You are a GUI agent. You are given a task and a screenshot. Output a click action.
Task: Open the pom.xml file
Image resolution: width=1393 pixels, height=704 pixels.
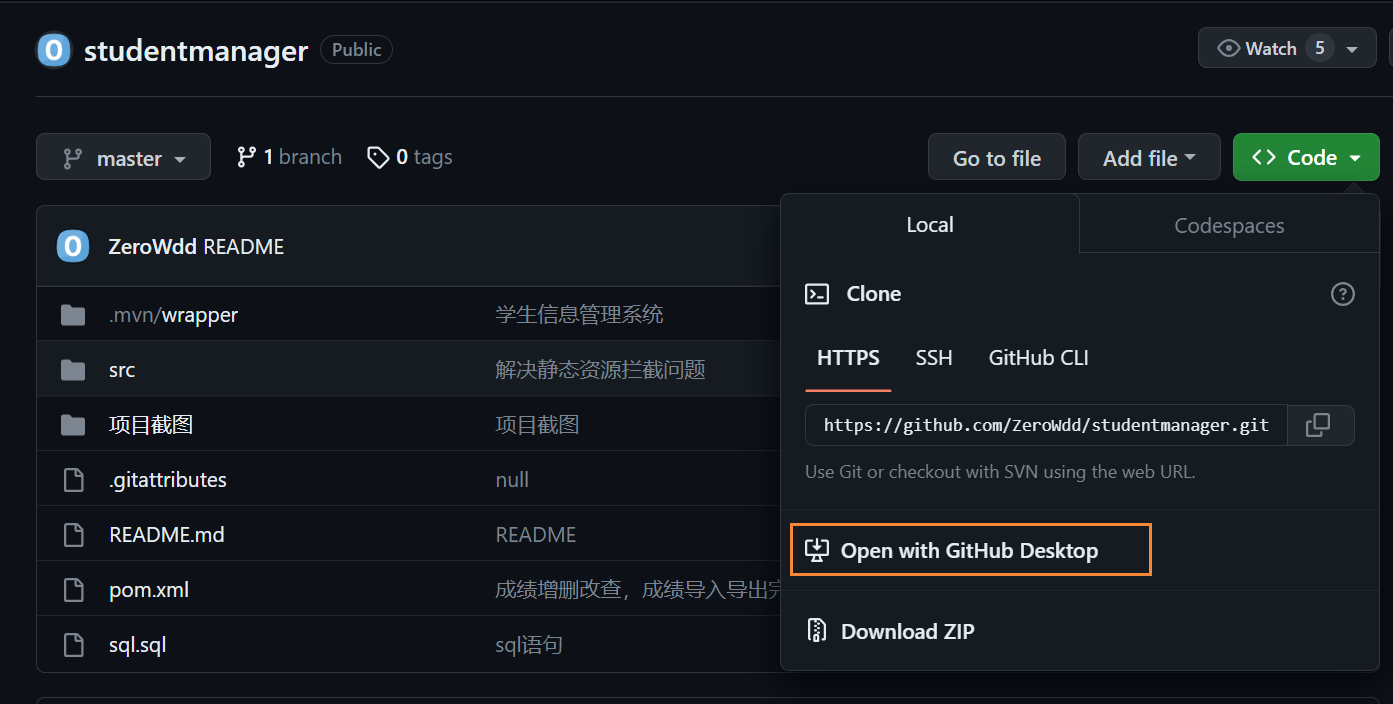pyautogui.click(x=149, y=590)
